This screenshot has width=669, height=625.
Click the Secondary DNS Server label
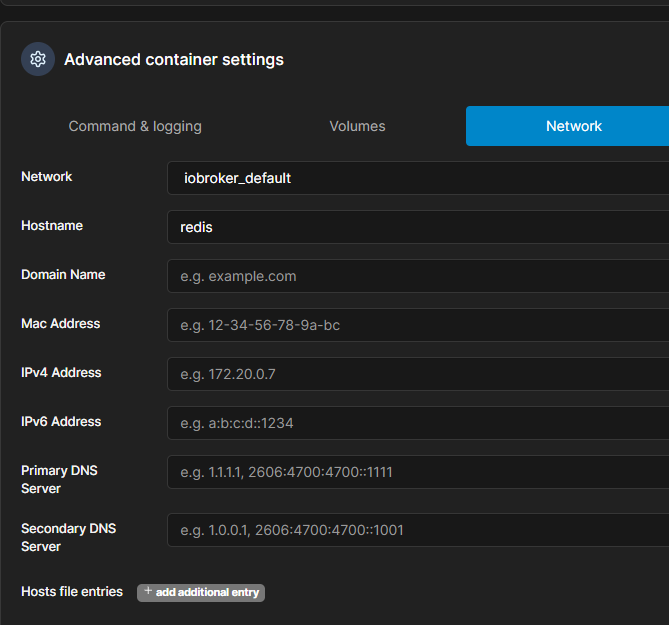(68, 537)
